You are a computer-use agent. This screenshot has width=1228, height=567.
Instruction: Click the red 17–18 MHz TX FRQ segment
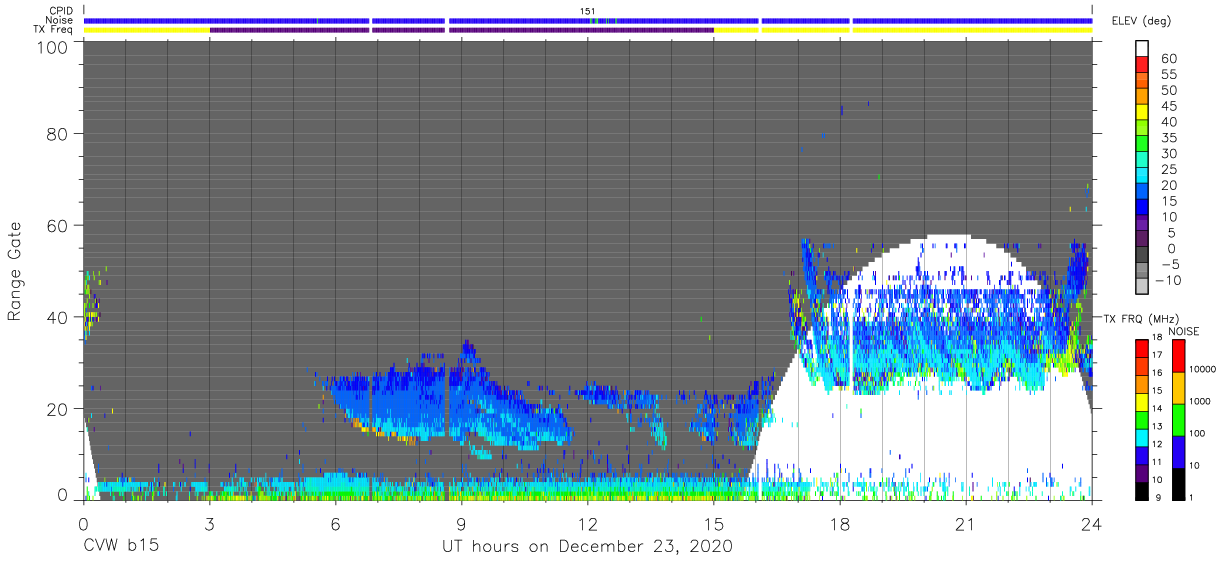(1143, 349)
